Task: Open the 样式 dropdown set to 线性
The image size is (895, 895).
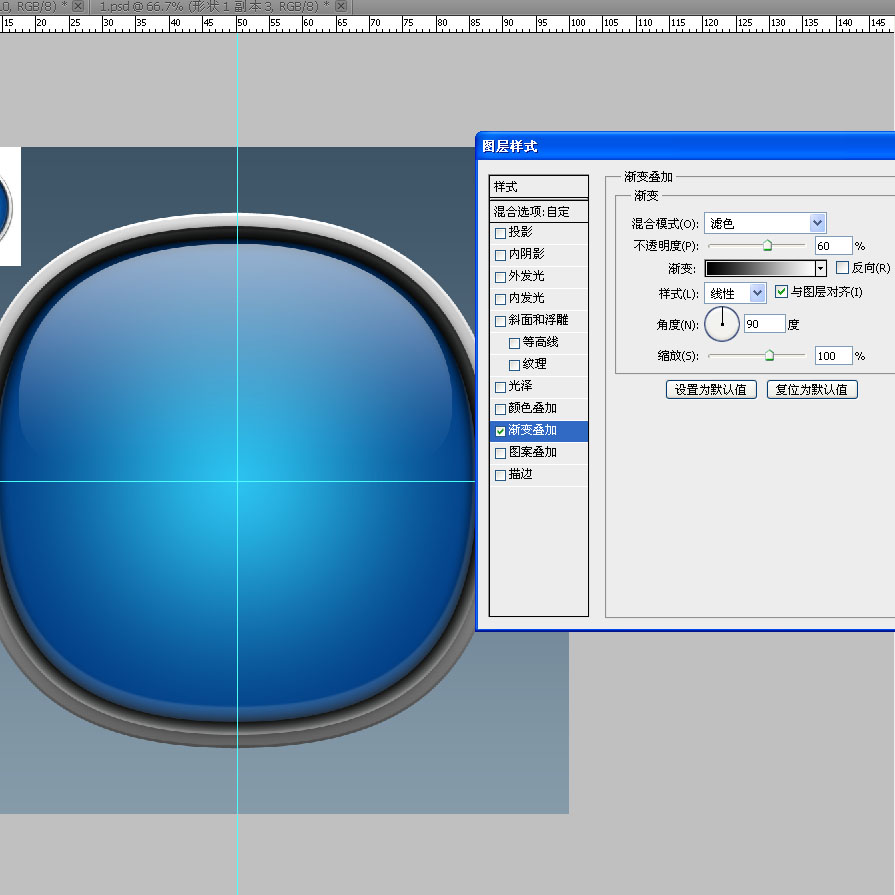Action: [757, 293]
